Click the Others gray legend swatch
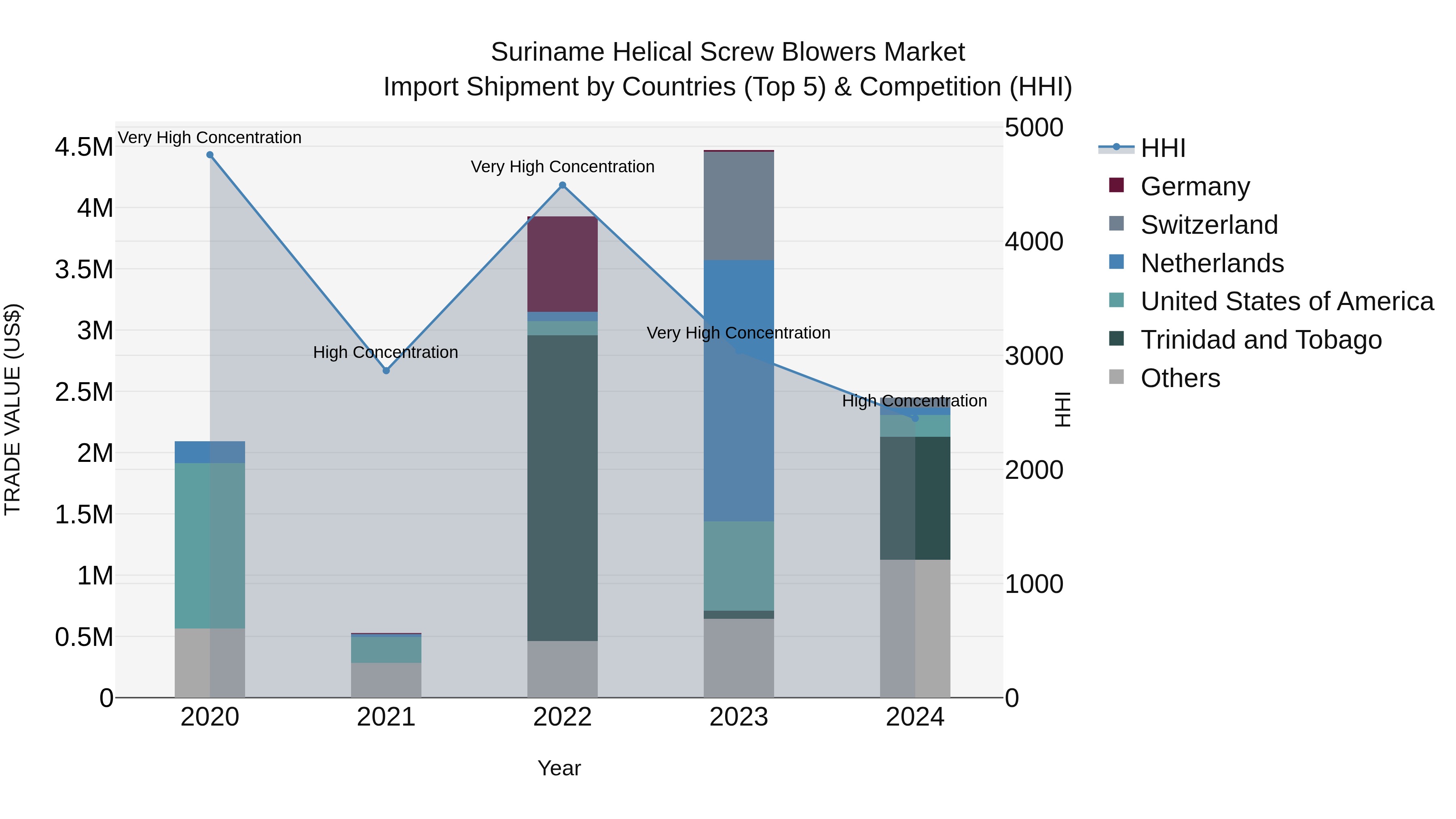Viewport: 1456px width, 819px height. 1116,377
